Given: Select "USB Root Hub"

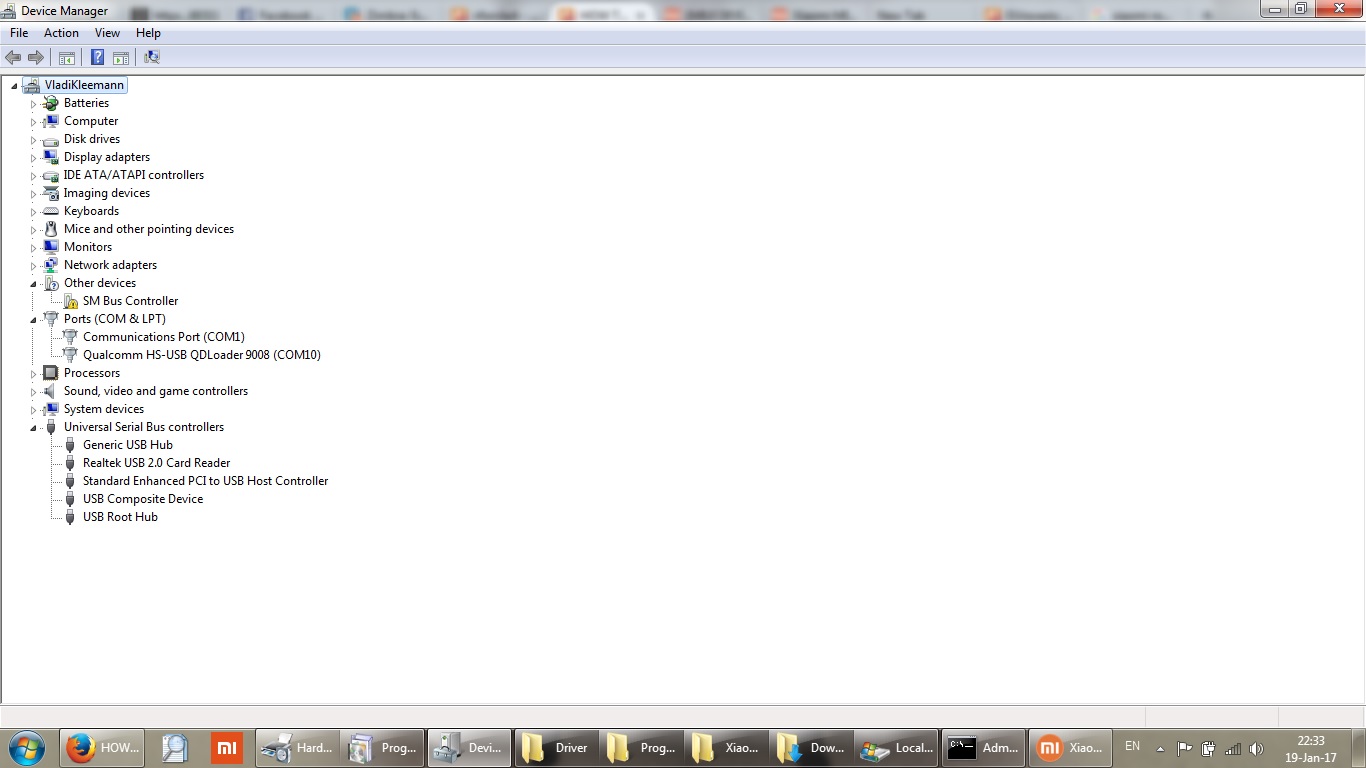Looking at the screenshot, I should tap(120, 517).
